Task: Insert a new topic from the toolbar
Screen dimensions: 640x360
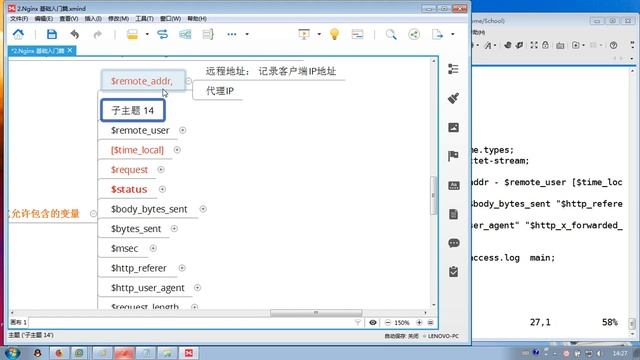Action: 132,34
